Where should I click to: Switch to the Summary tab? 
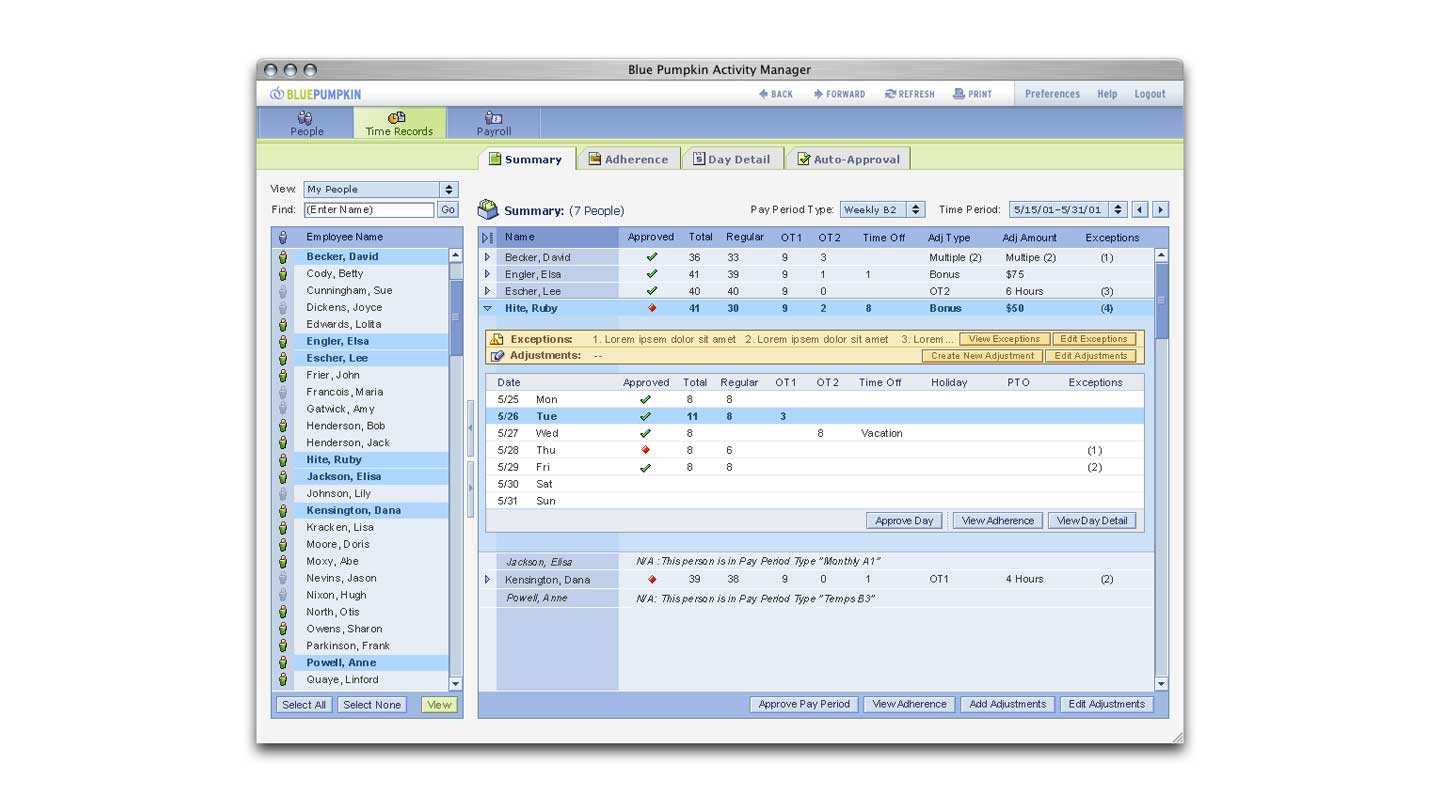(x=526, y=159)
